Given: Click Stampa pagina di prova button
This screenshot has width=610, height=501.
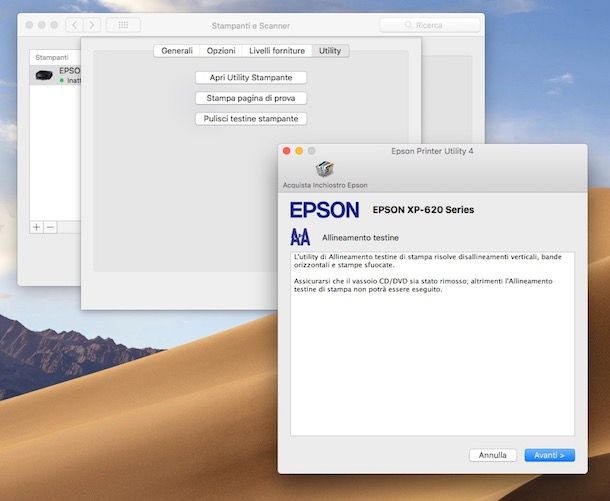Looking at the screenshot, I should (x=251, y=98).
